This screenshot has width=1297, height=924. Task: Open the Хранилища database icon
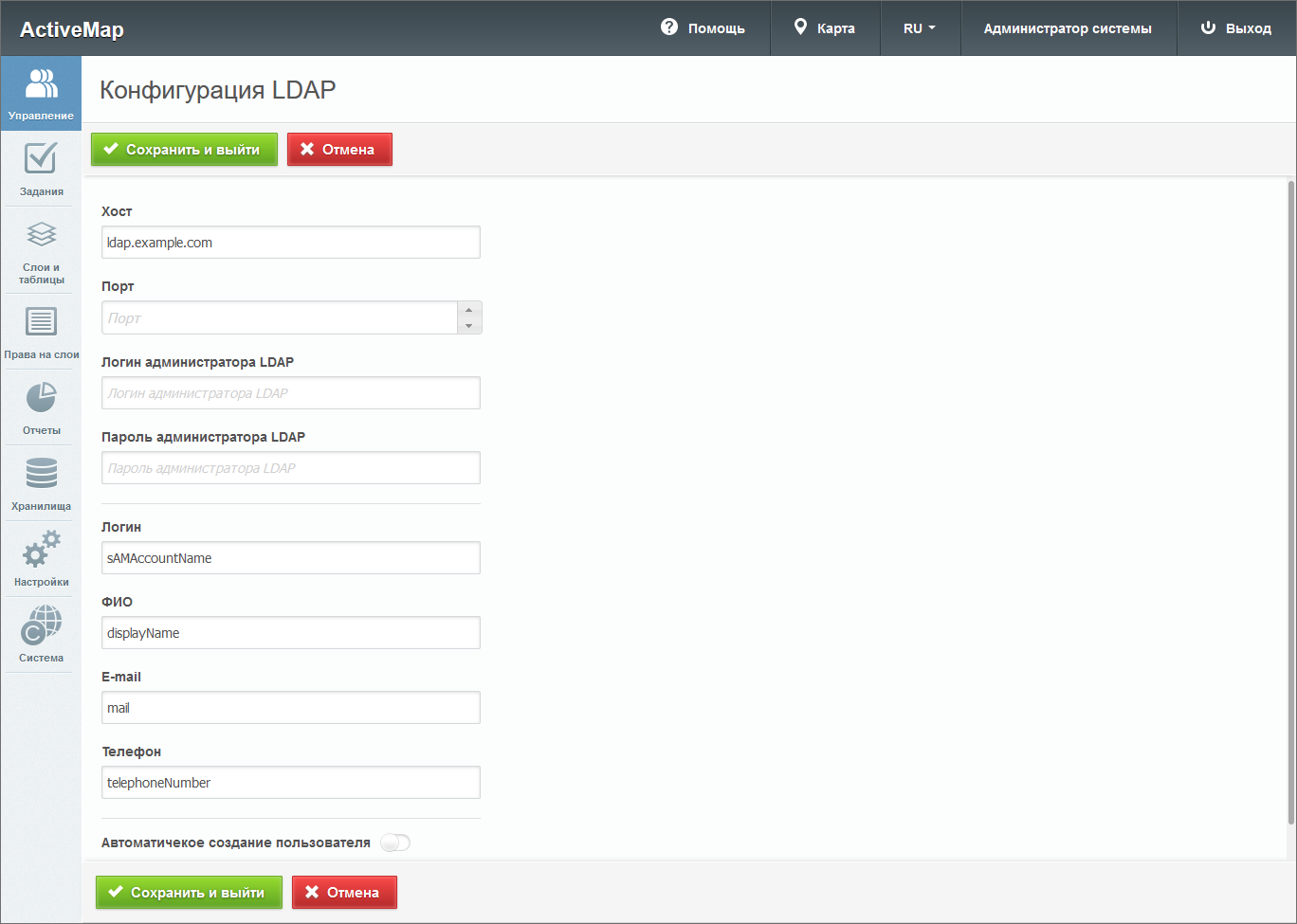41,474
